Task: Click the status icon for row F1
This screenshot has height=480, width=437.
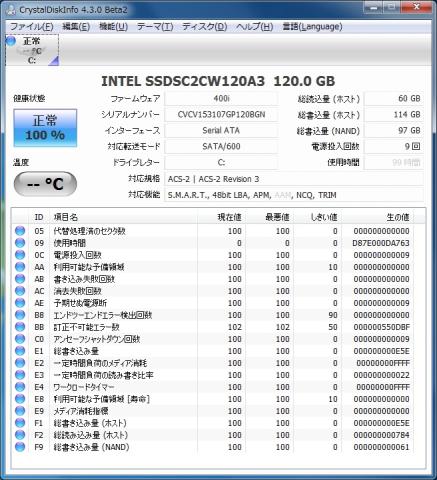Action: tap(20, 423)
